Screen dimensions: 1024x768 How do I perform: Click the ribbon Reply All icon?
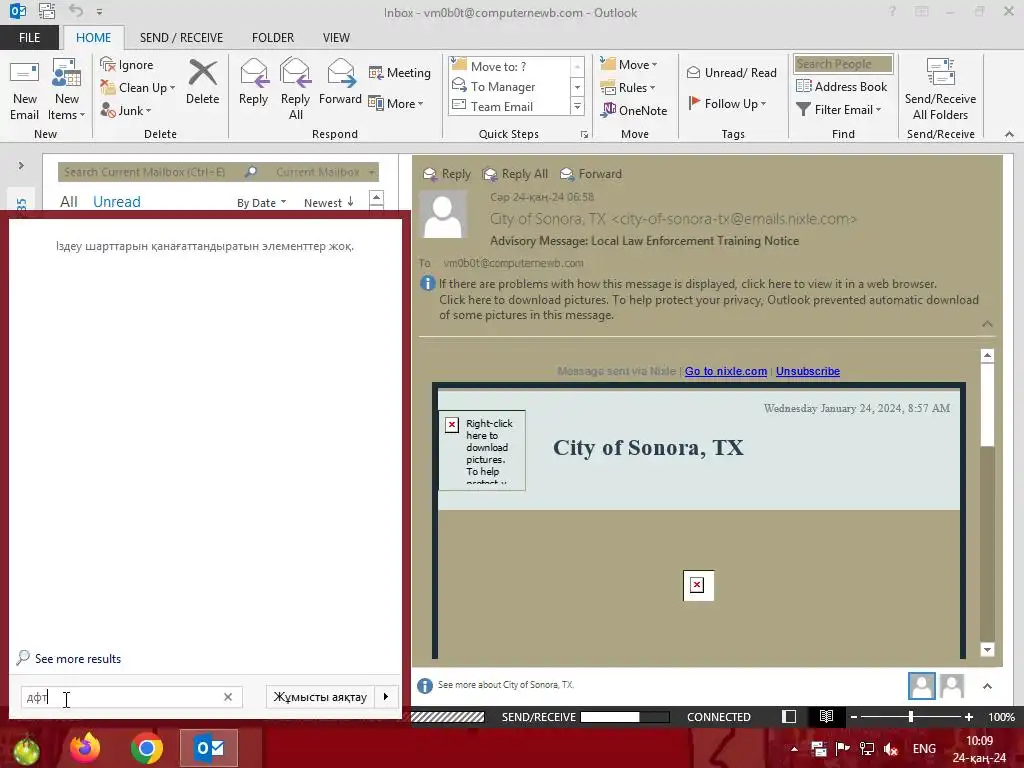(x=295, y=90)
